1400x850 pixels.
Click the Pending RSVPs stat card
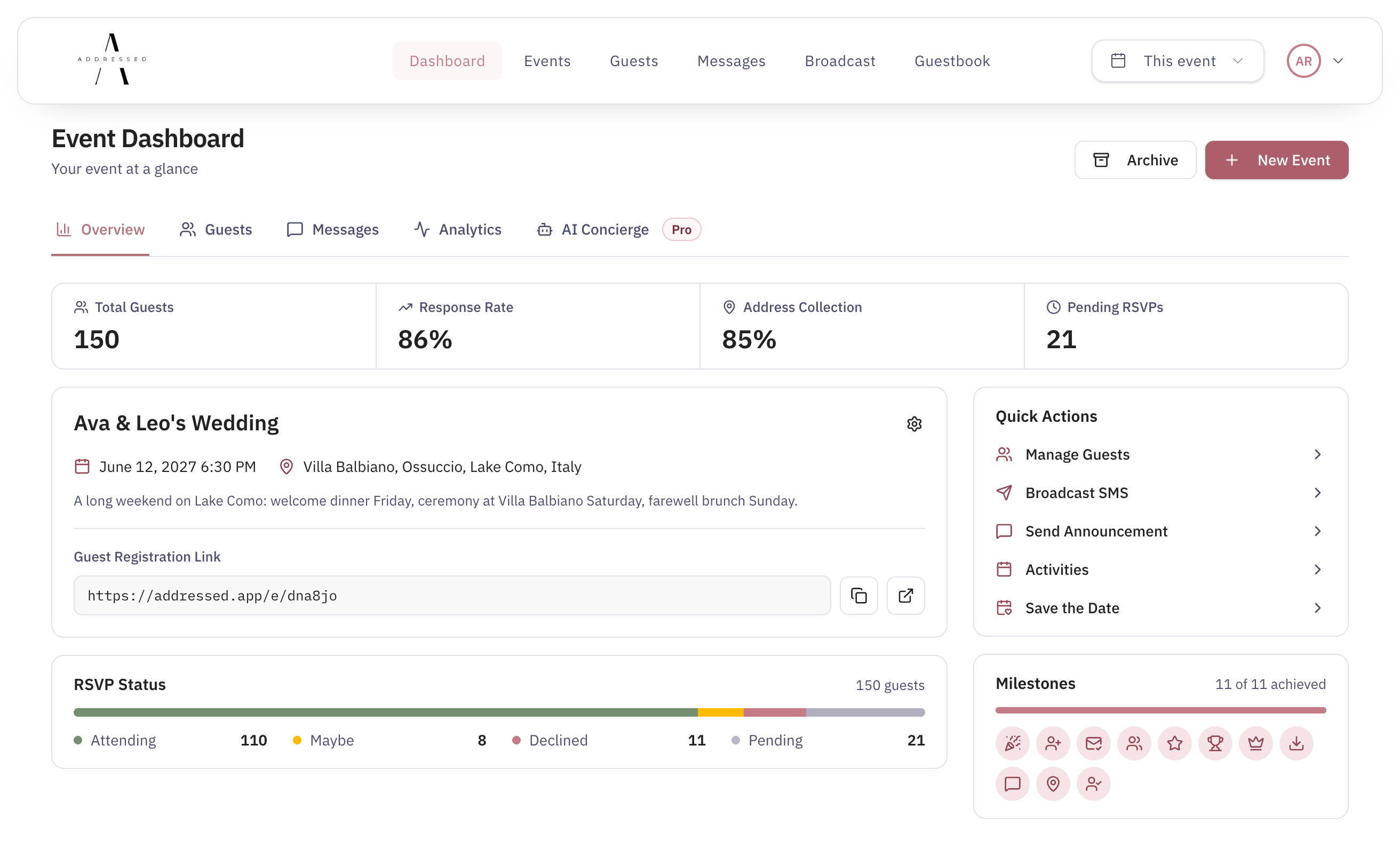[1186, 326]
